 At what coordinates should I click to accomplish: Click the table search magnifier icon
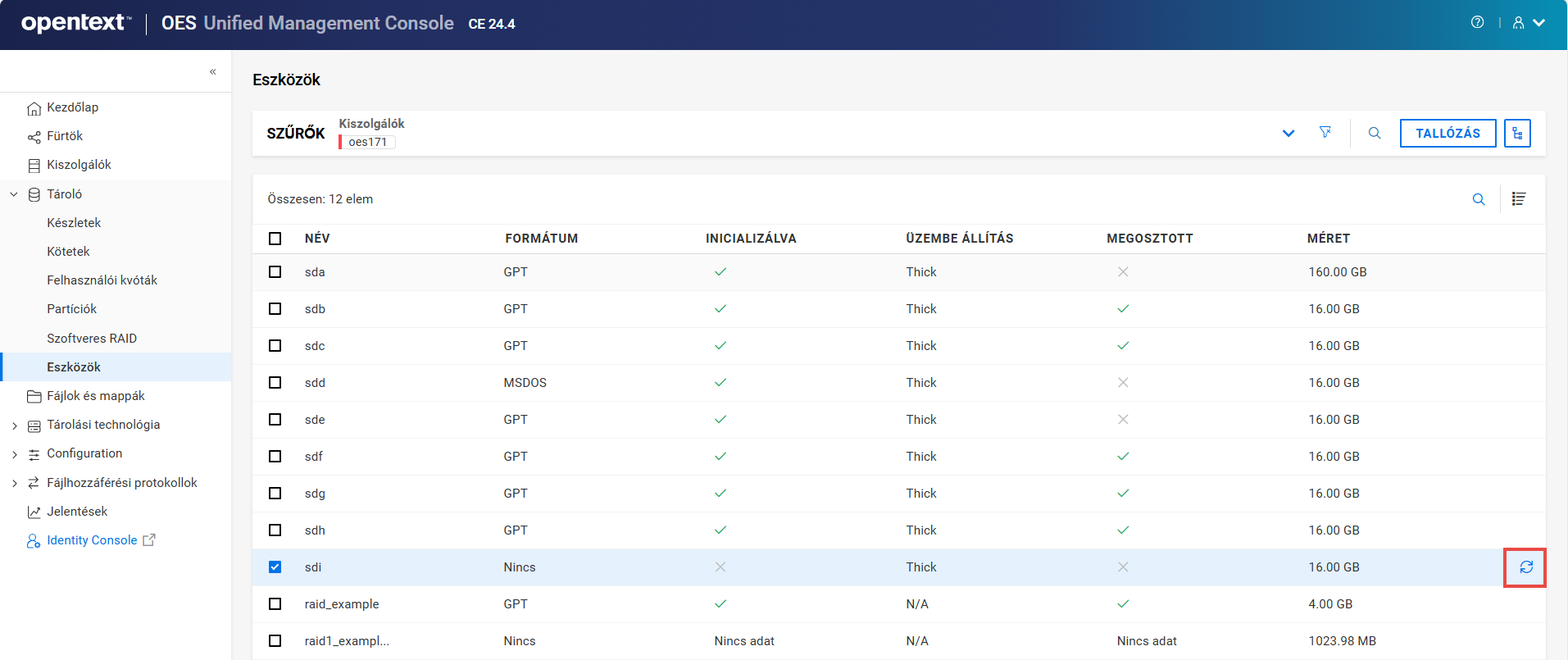(x=1479, y=199)
